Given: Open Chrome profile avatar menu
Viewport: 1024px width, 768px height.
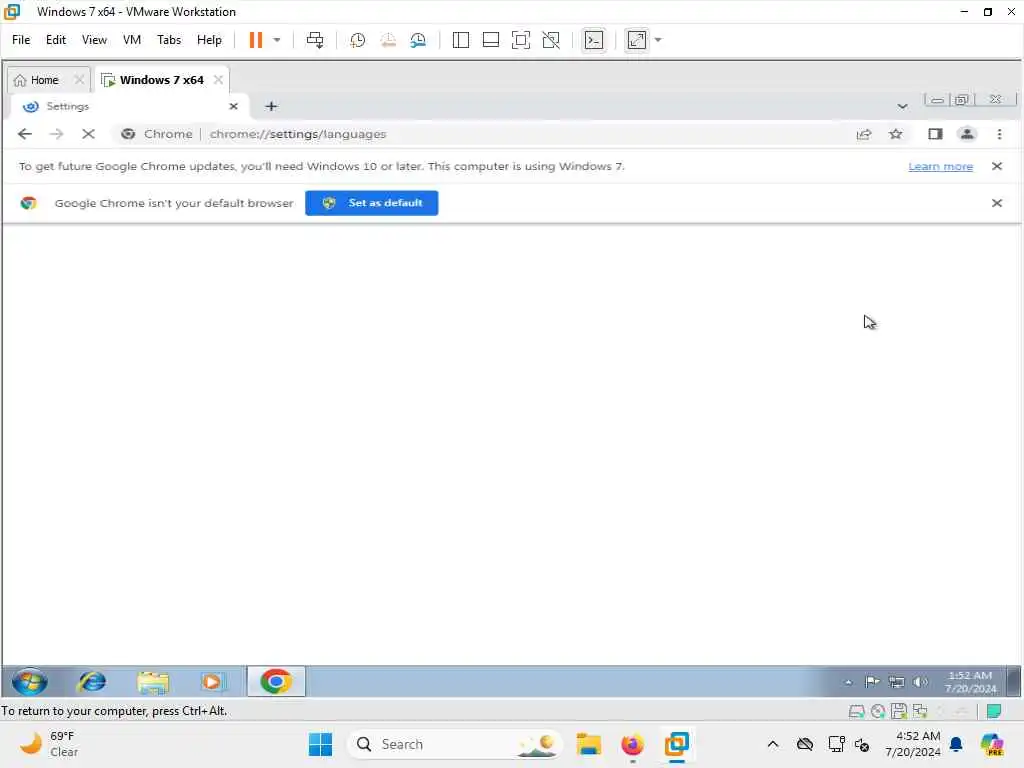Looking at the screenshot, I should 967,134.
